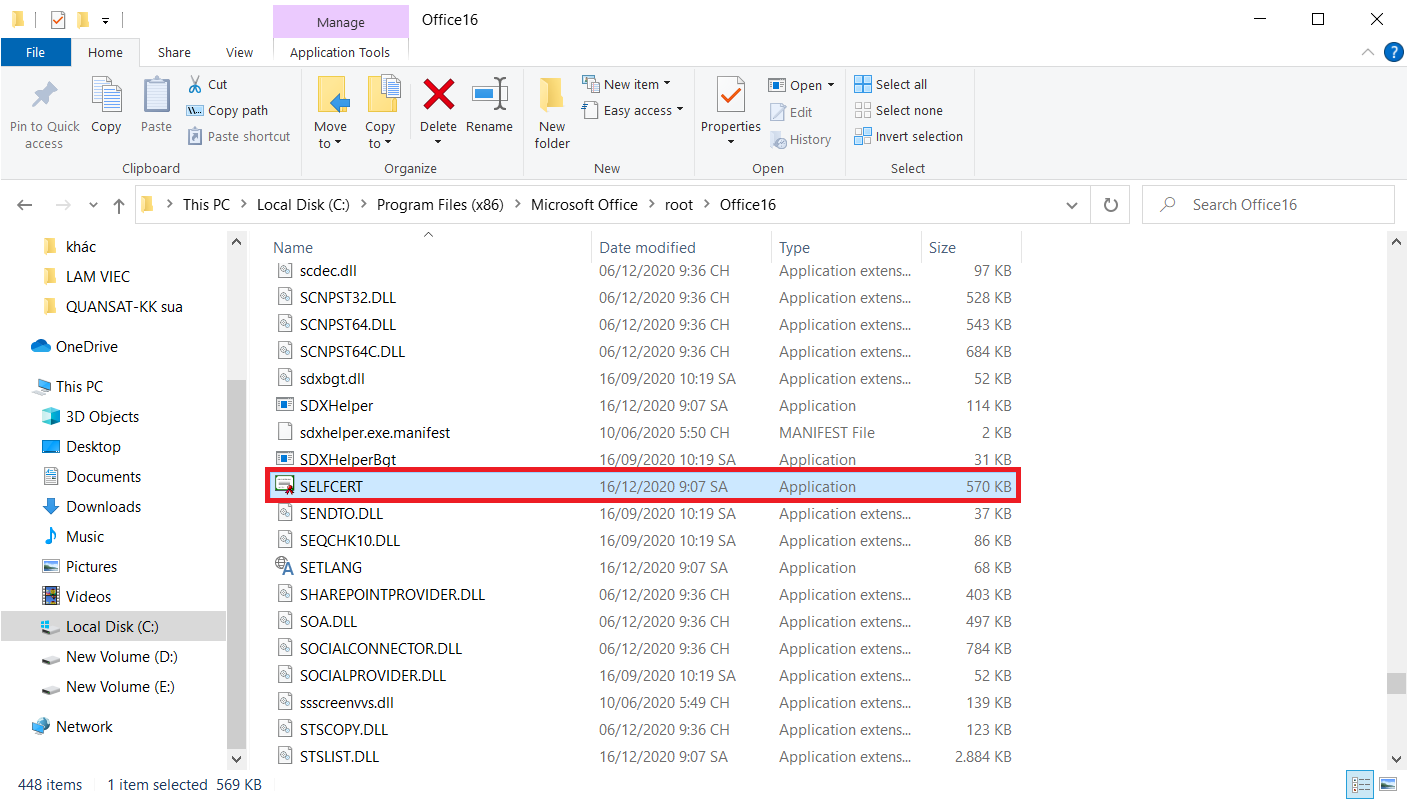Click the SETLANG application icon
Screen dimensions: 1408x800
click(284, 567)
